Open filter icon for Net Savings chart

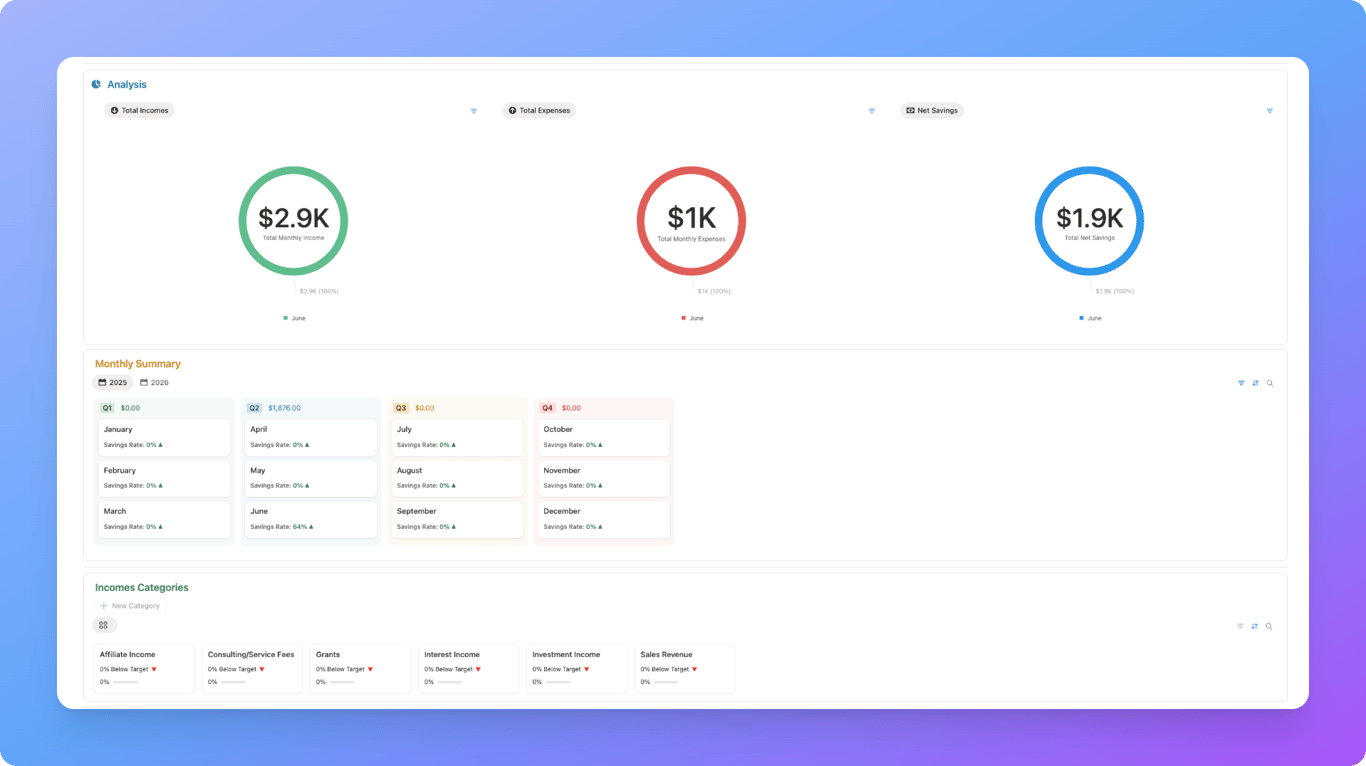[1270, 111]
